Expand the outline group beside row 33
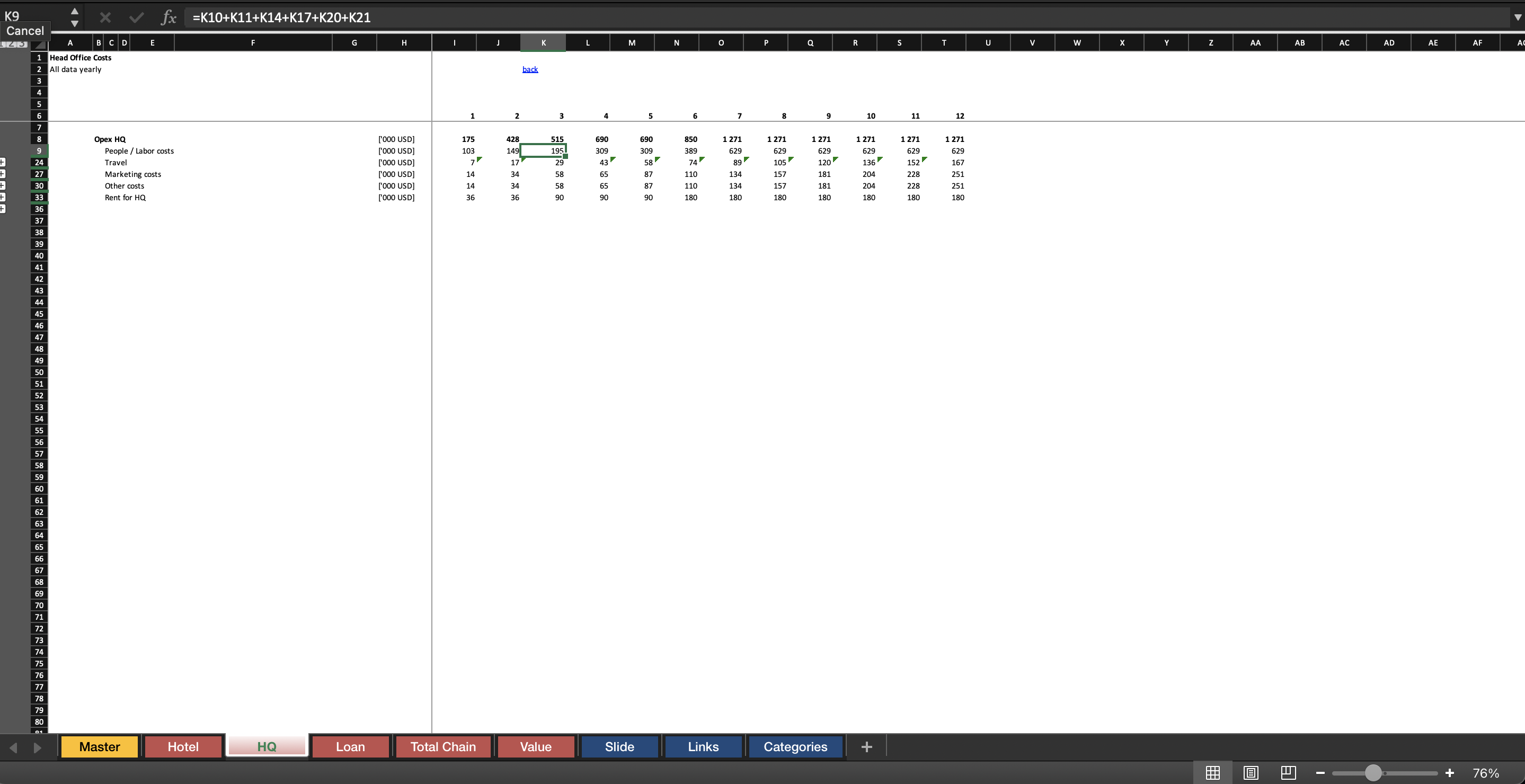1525x784 pixels. 3,197
